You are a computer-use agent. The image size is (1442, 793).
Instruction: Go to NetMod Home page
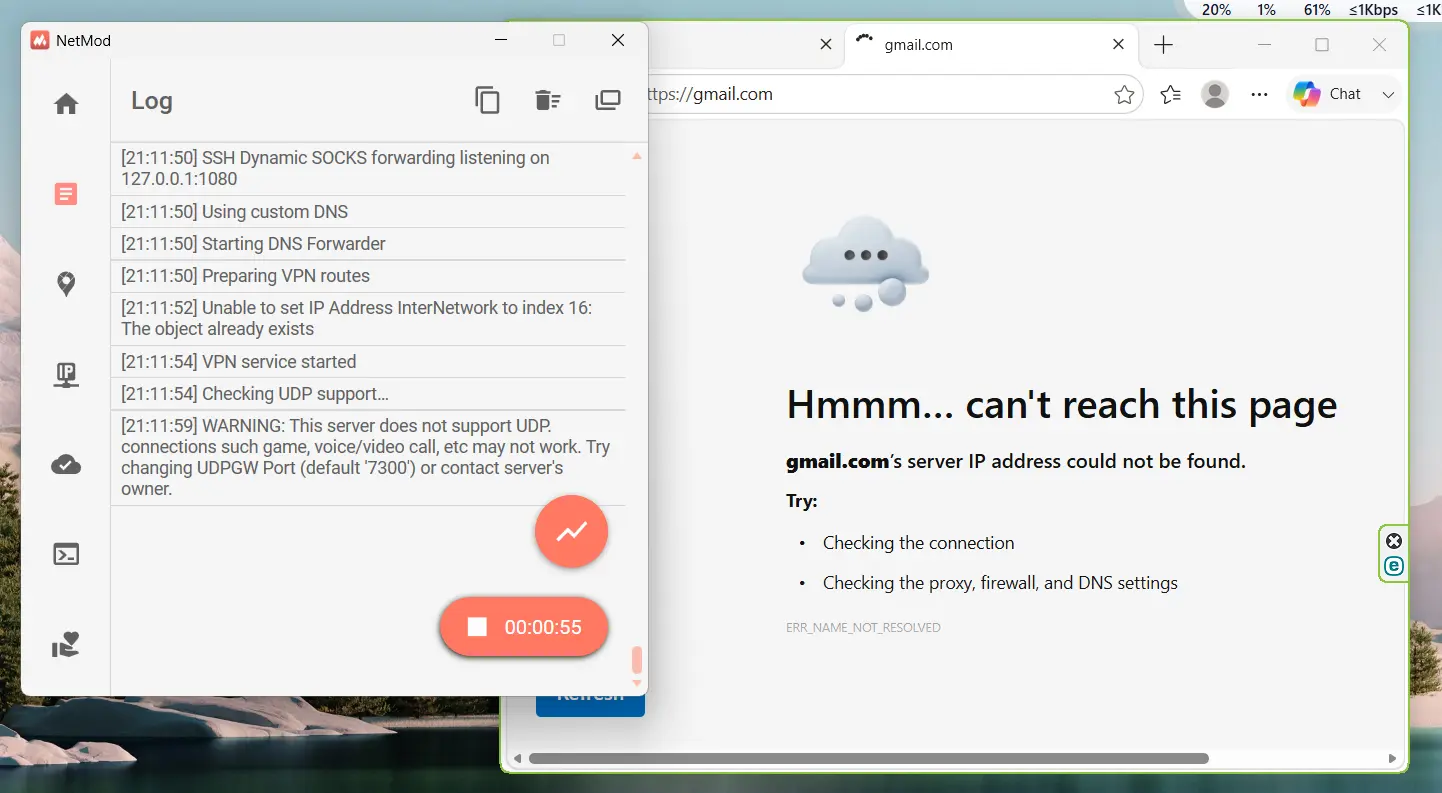[x=66, y=104]
